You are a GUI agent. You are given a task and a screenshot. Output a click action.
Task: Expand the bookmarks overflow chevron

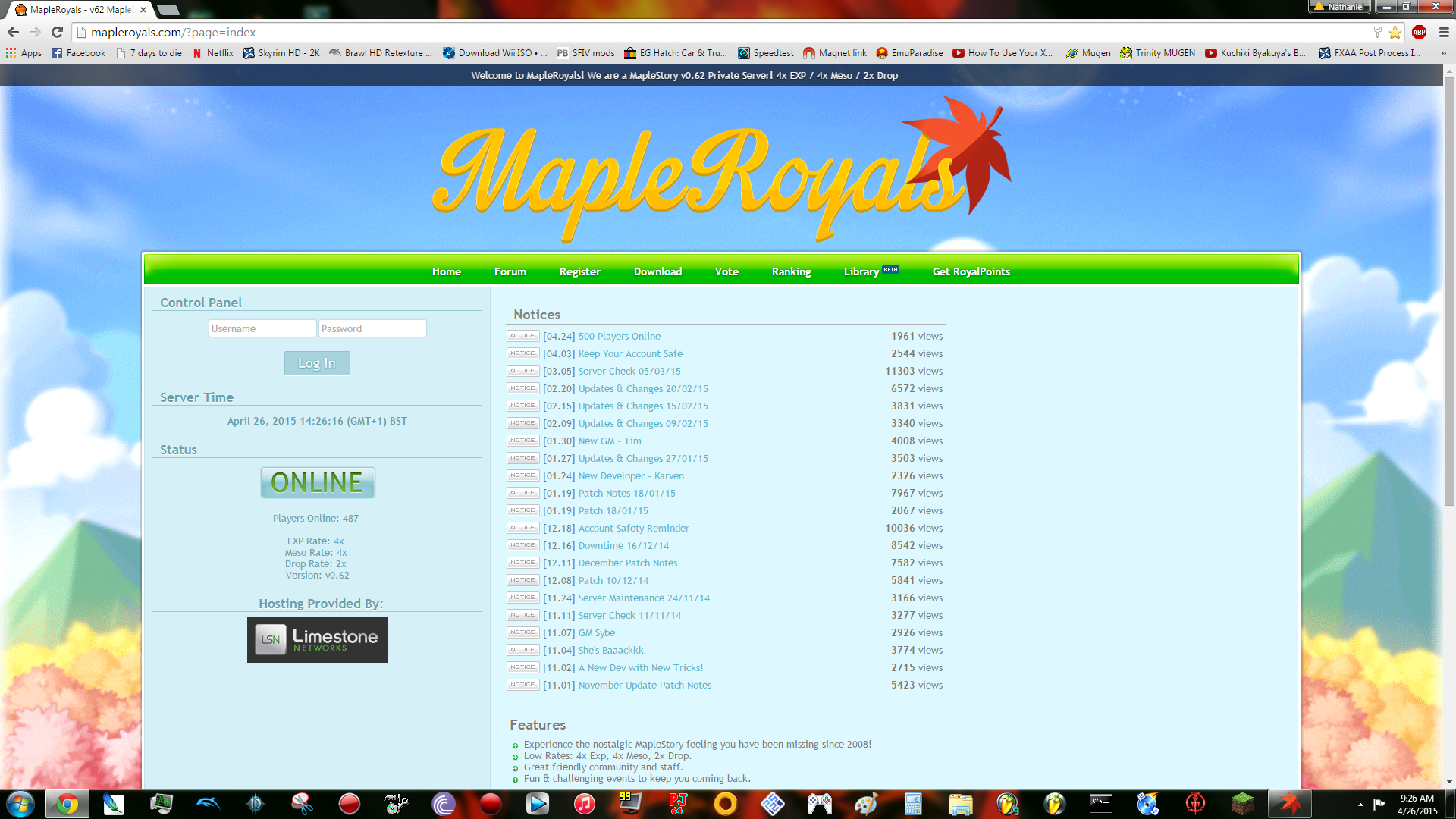click(x=1443, y=53)
